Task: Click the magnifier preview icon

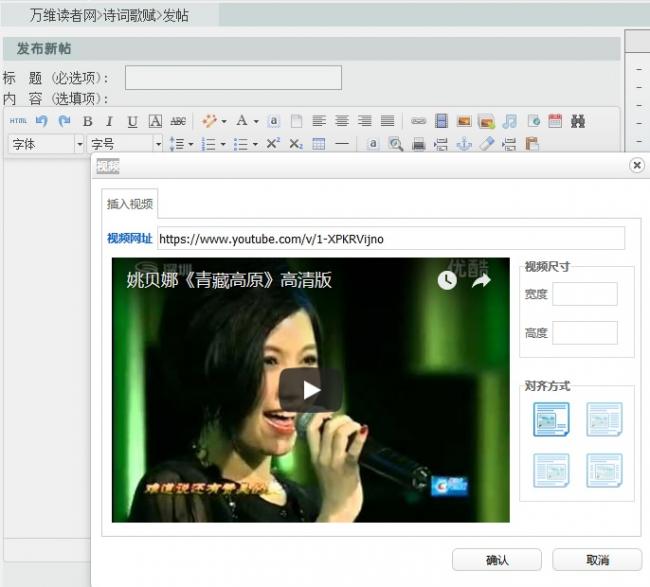Action: [x=396, y=144]
